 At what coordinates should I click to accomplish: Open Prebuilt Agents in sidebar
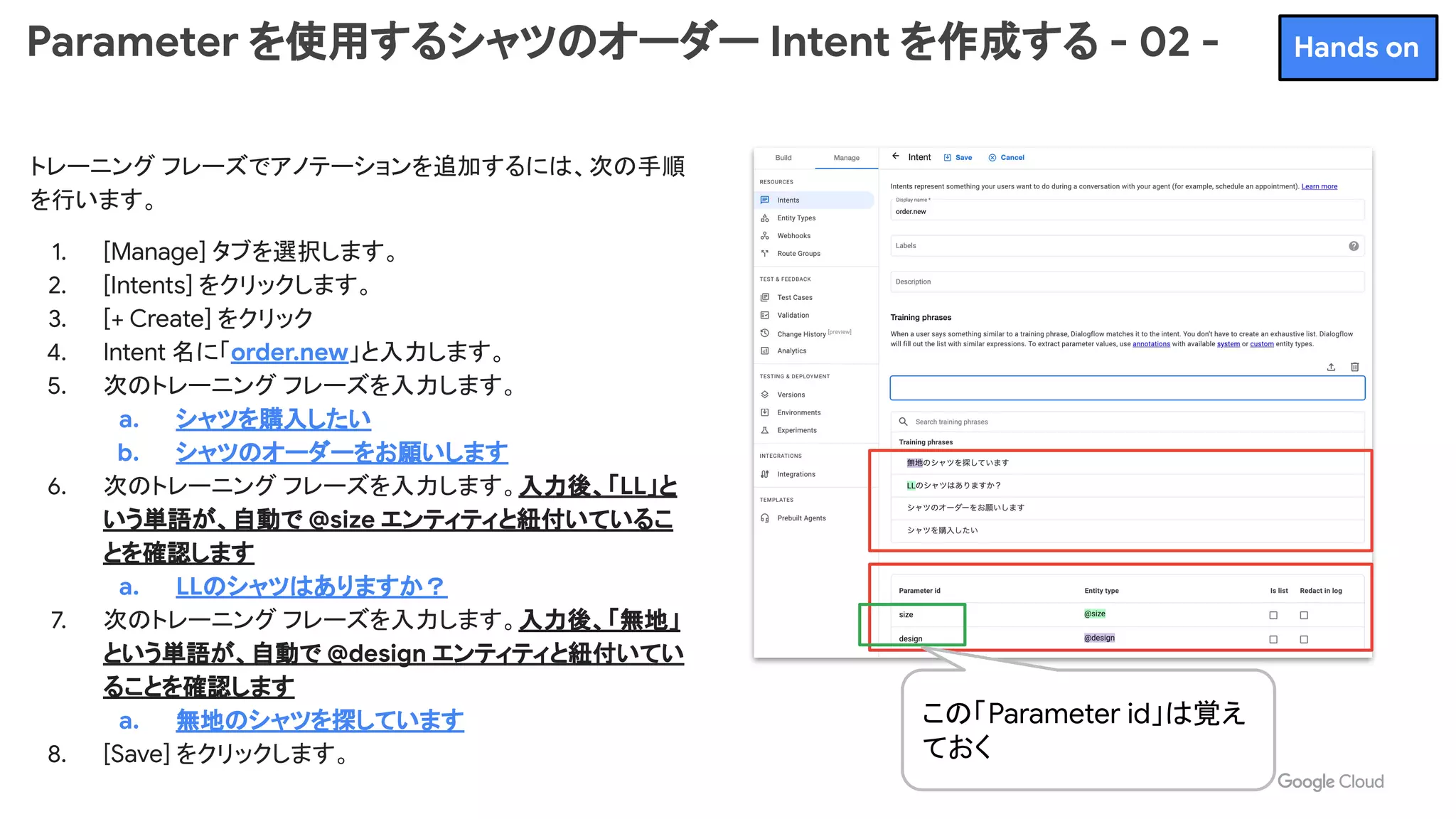tap(801, 518)
